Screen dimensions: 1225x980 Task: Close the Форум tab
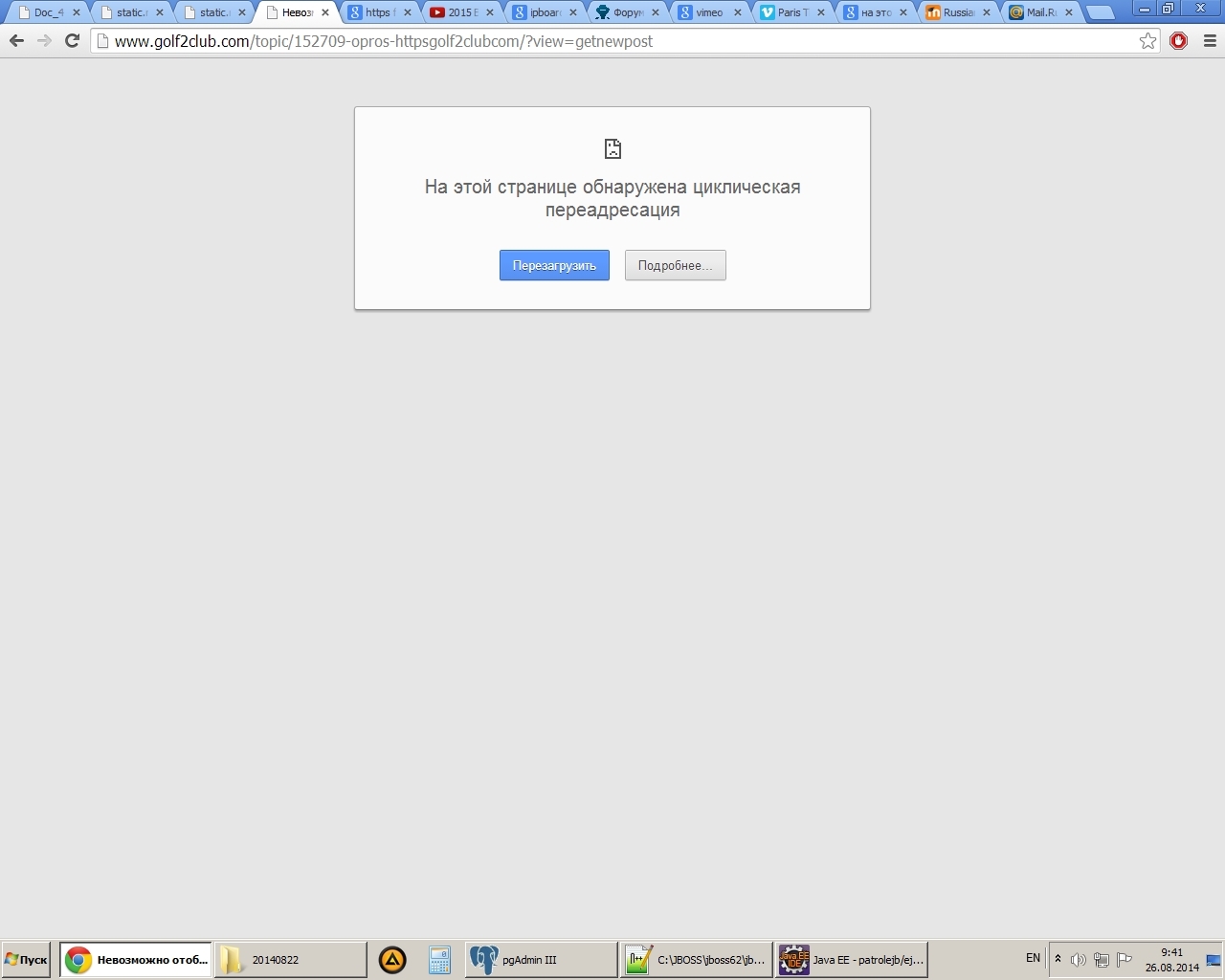point(656,12)
